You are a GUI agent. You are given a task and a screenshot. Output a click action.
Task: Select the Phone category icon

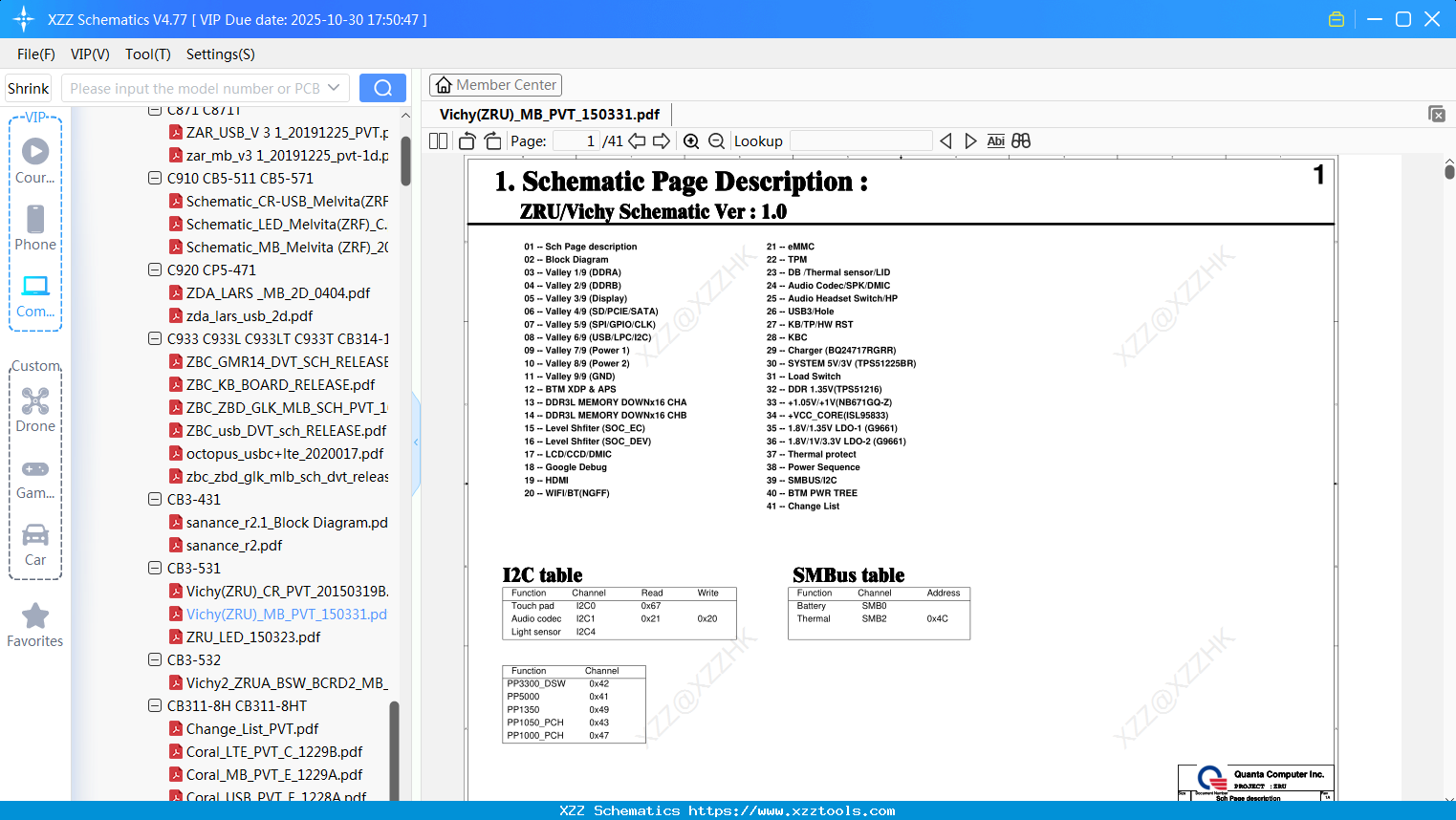[35, 228]
